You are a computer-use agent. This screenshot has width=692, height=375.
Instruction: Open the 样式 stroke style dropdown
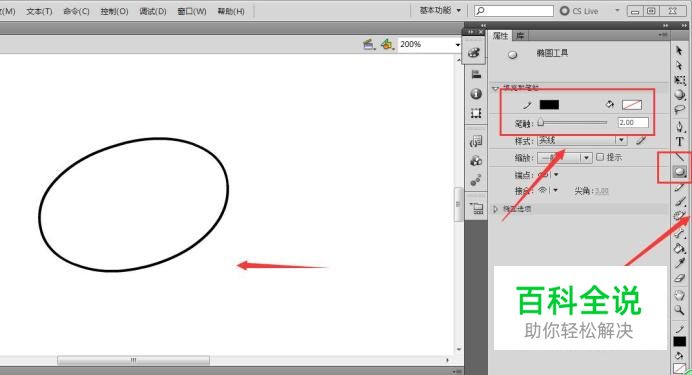coord(582,140)
